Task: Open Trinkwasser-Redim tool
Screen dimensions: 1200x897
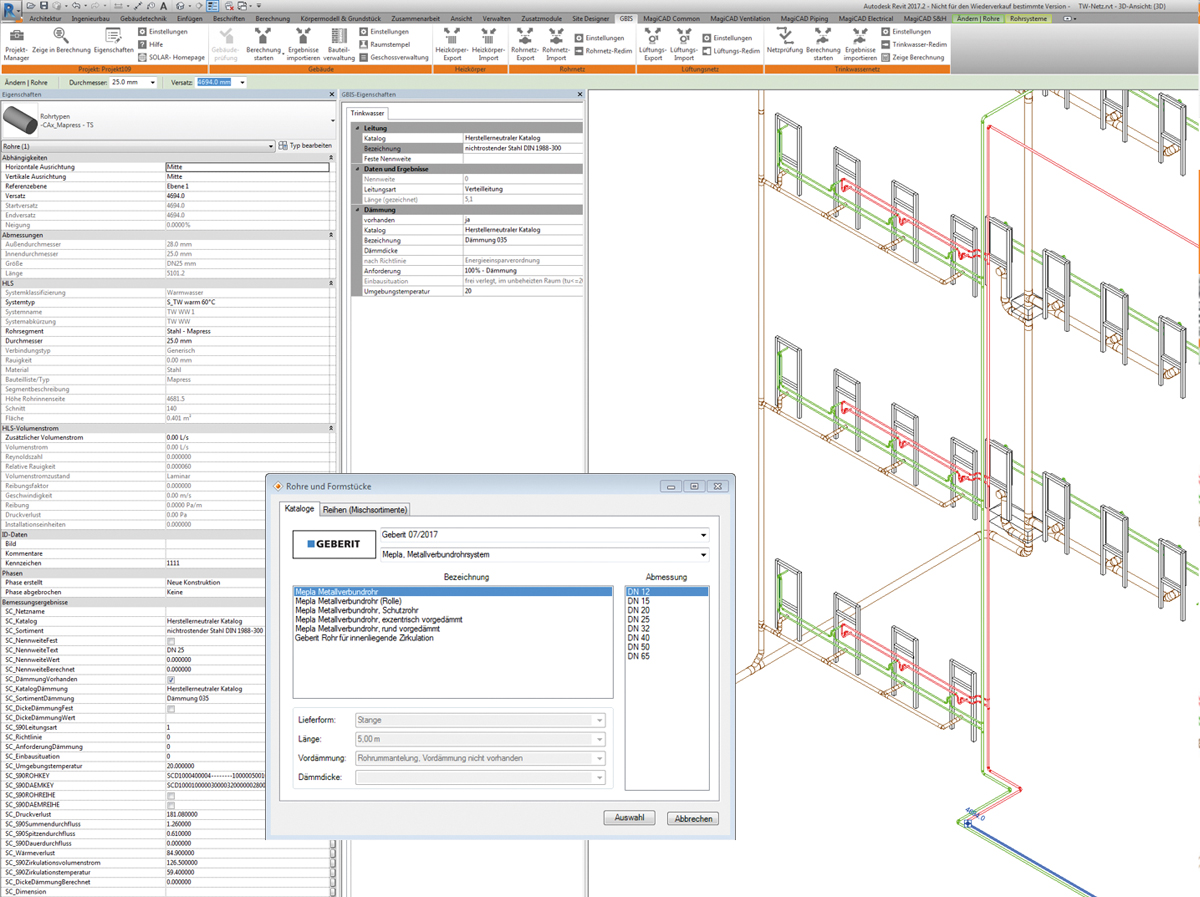Action: coord(912,45)
